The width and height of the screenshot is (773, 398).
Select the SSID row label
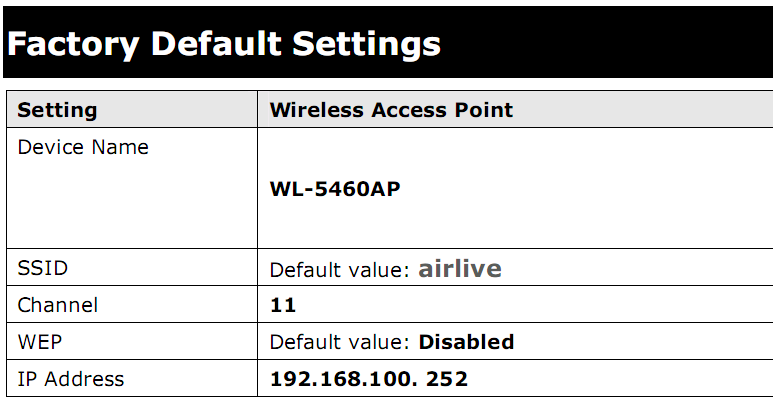[42, 268]
